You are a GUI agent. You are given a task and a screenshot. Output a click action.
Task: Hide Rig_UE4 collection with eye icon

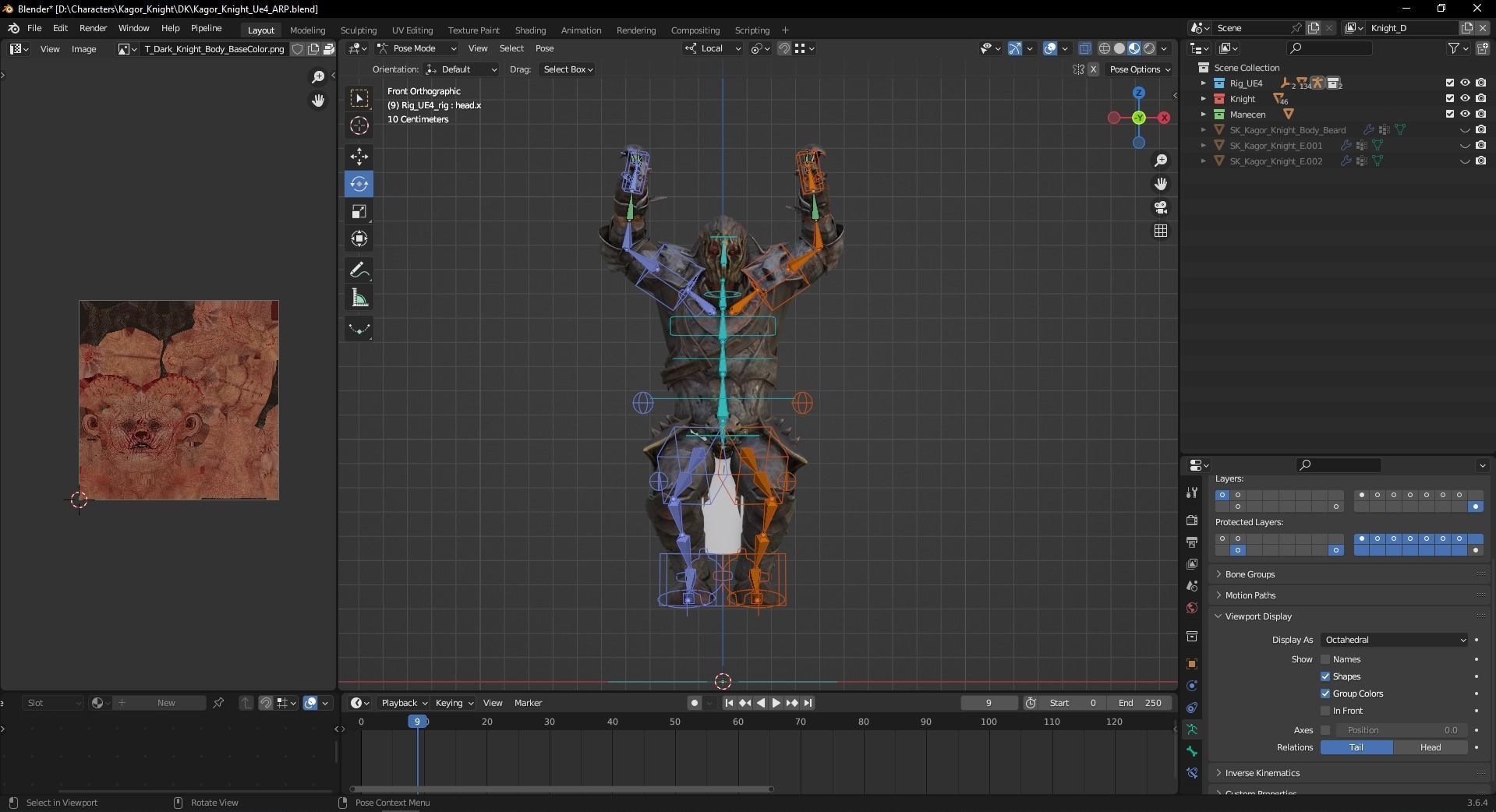1465,83
